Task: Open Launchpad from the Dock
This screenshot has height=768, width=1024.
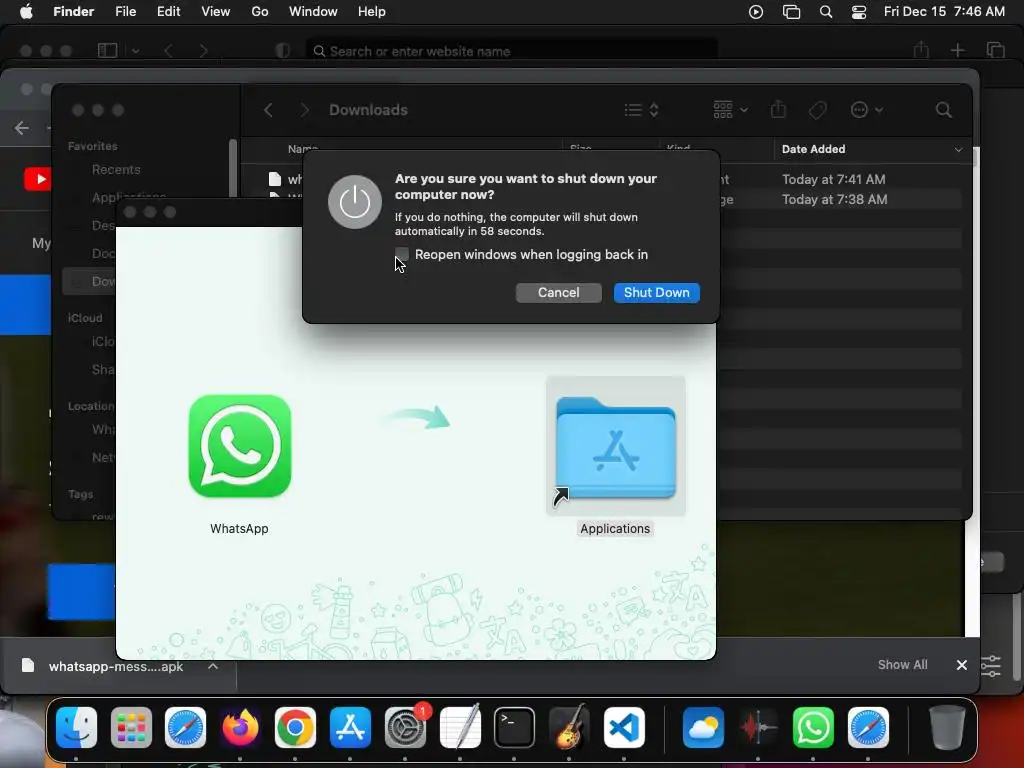Action: 131,727
